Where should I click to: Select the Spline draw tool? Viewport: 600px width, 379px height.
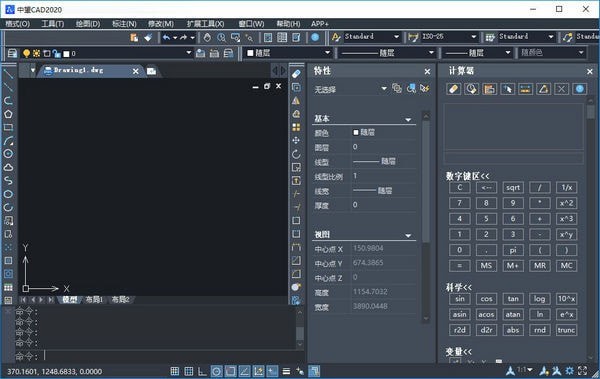[x=8, y=181]
